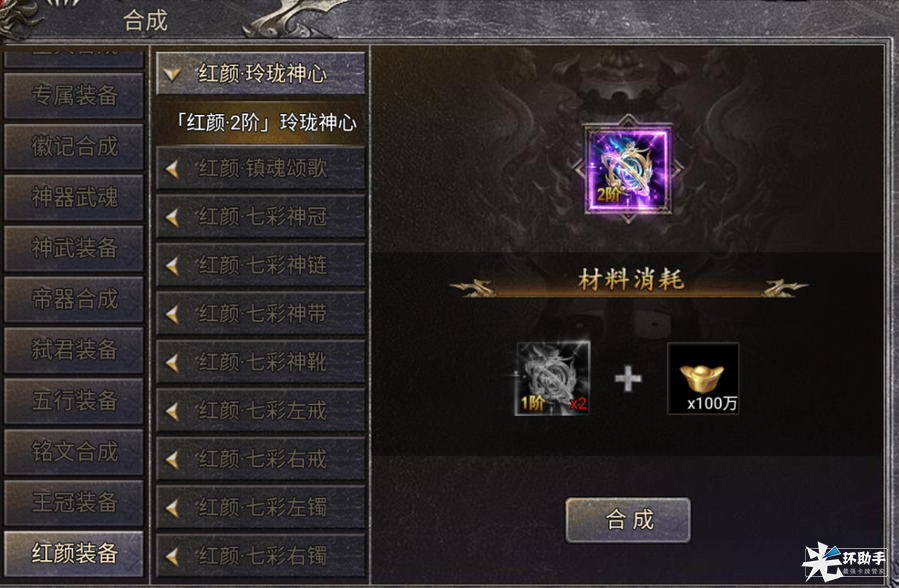Switch to the 王冠装备 tab
The image size is (899, 588).
point(74,503)
